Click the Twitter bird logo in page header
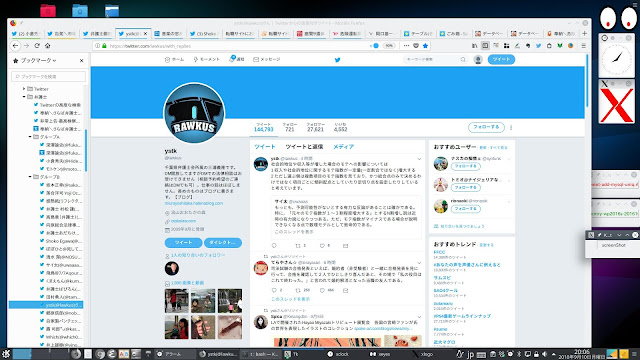This screenshot has height=360, width=640. point(338,60)
